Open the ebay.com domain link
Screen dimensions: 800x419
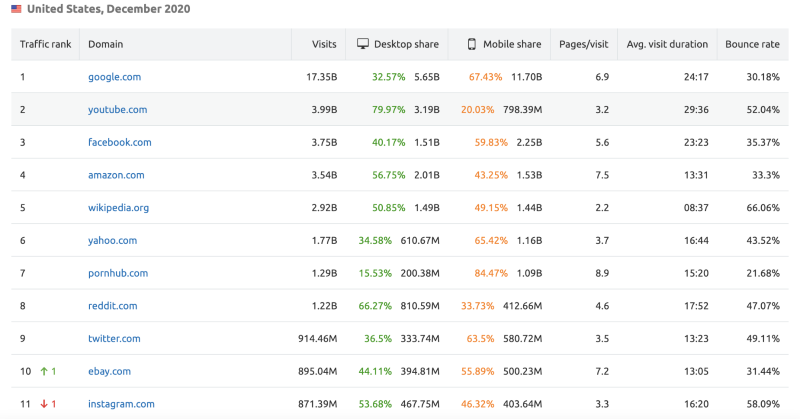tap(109, 371)
